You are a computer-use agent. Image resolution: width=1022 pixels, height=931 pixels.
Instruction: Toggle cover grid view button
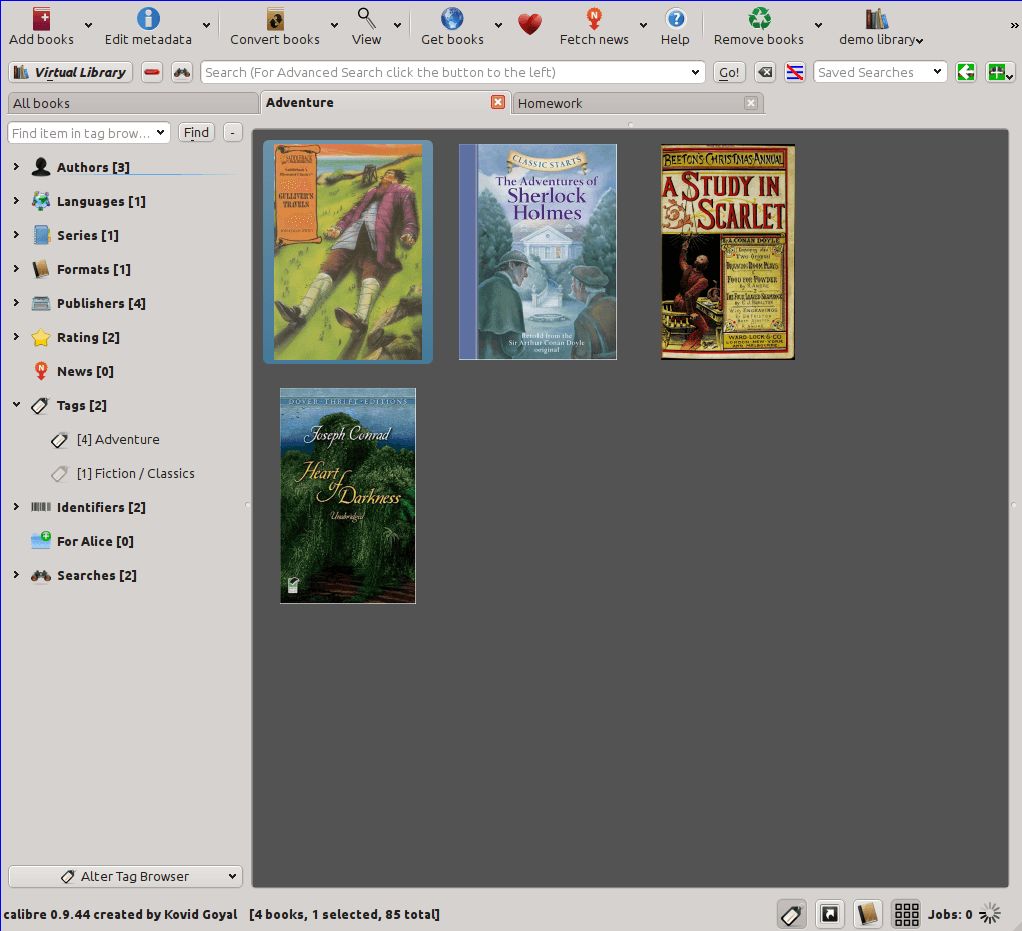click(x=906, y=914)
